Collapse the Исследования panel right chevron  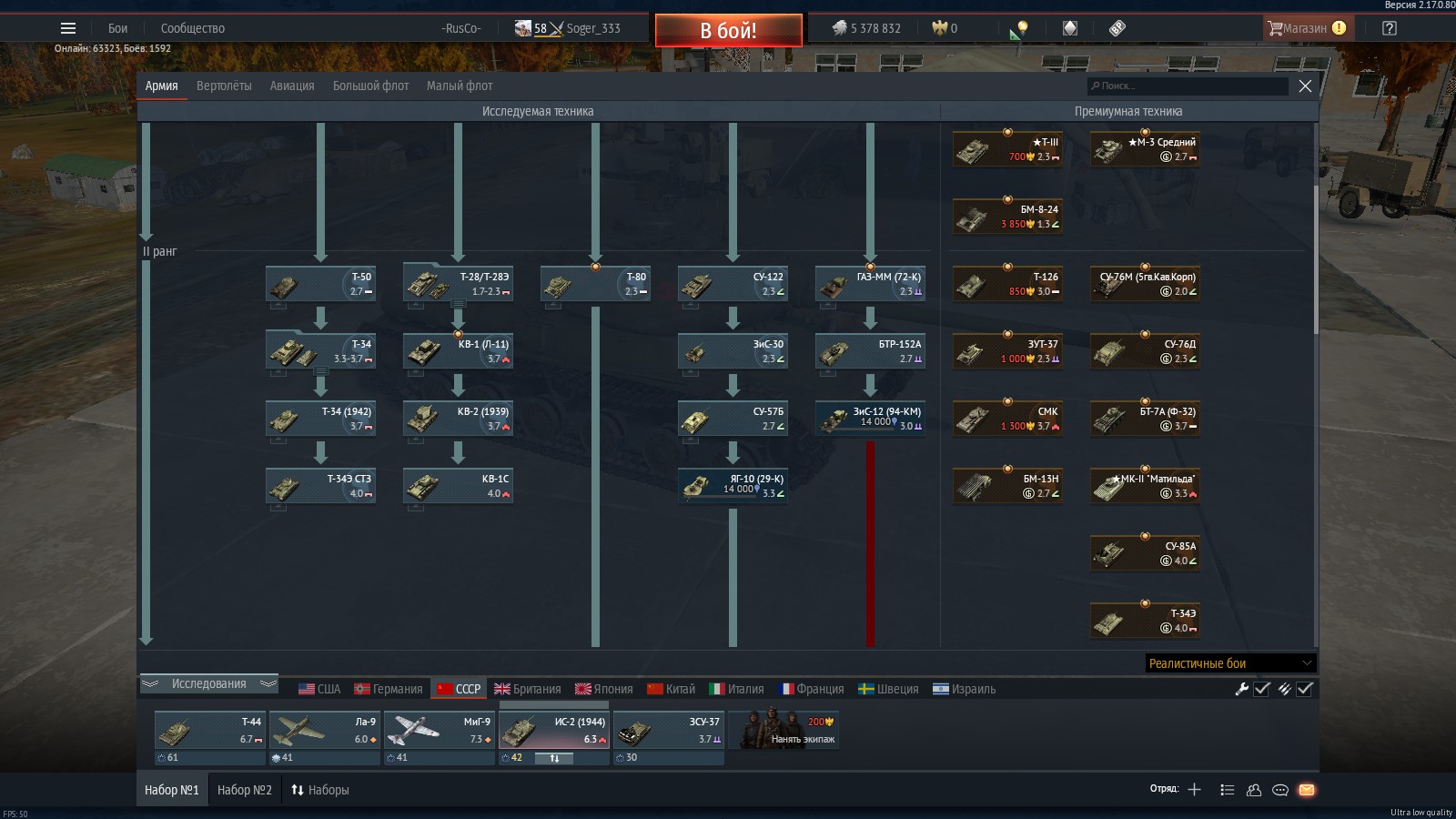click(x=268, y=683)
